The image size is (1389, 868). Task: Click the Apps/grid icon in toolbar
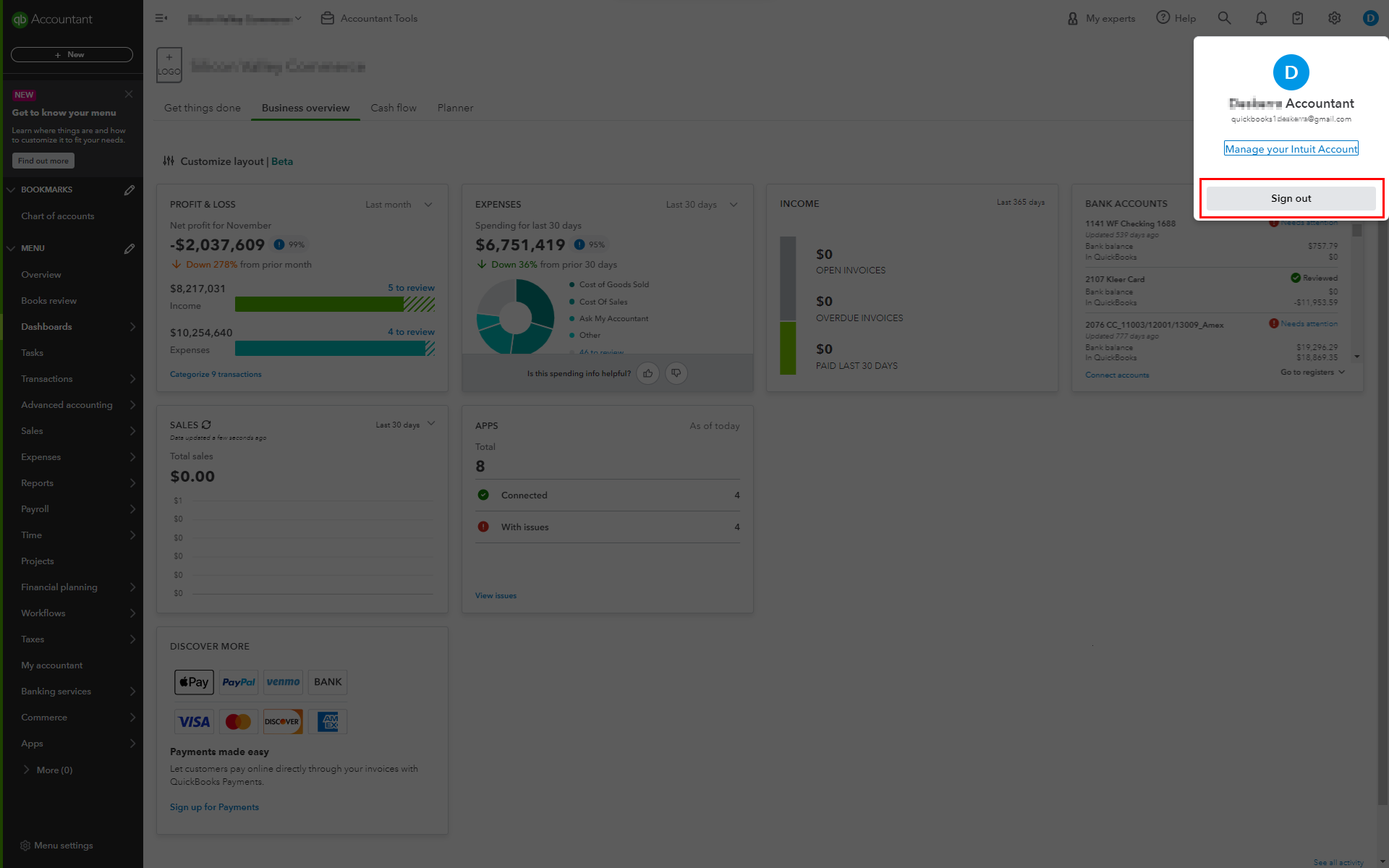pyautogui.click(x=1298, y=18)
